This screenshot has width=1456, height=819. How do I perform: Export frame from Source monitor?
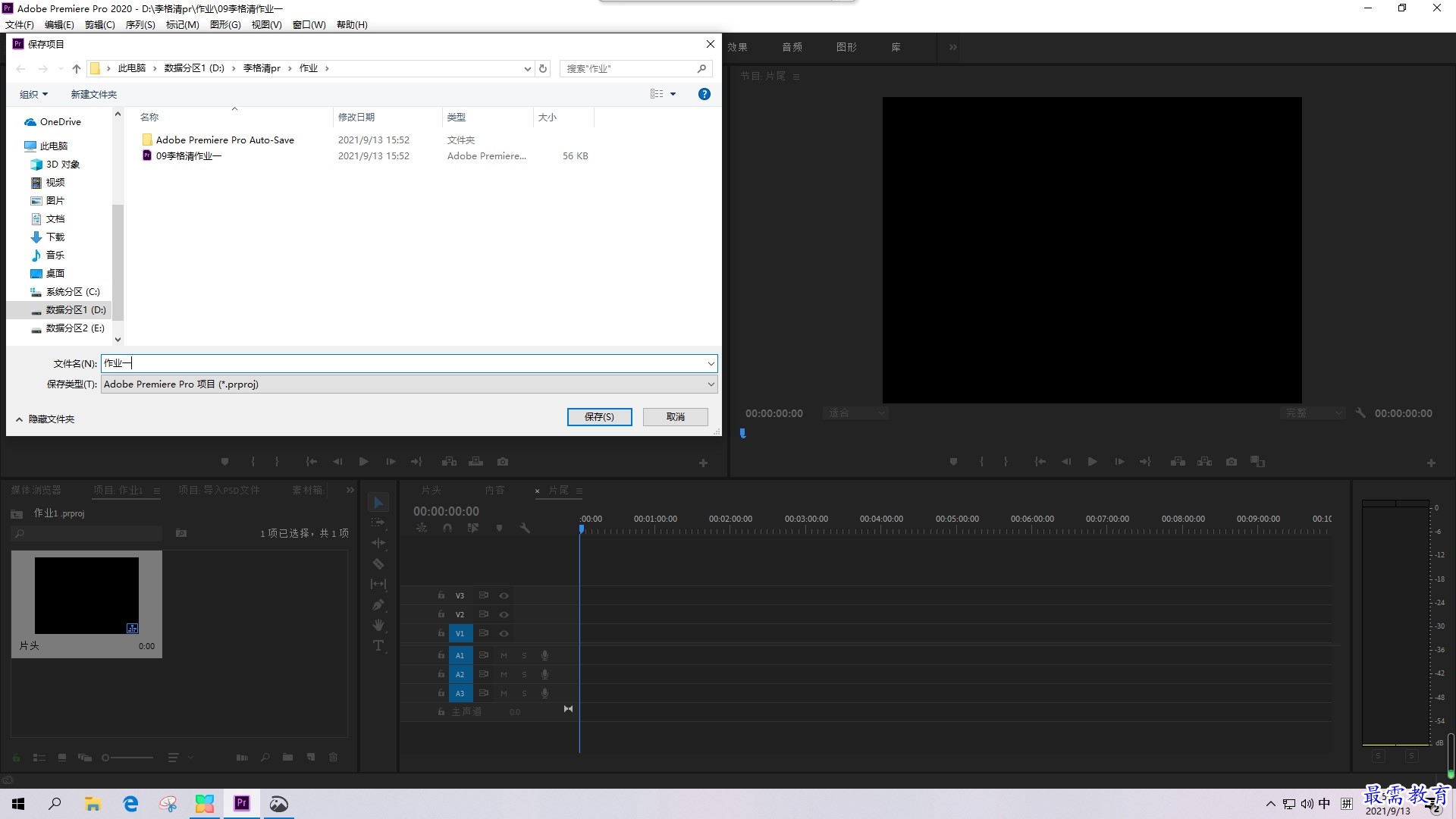[503, 462]
